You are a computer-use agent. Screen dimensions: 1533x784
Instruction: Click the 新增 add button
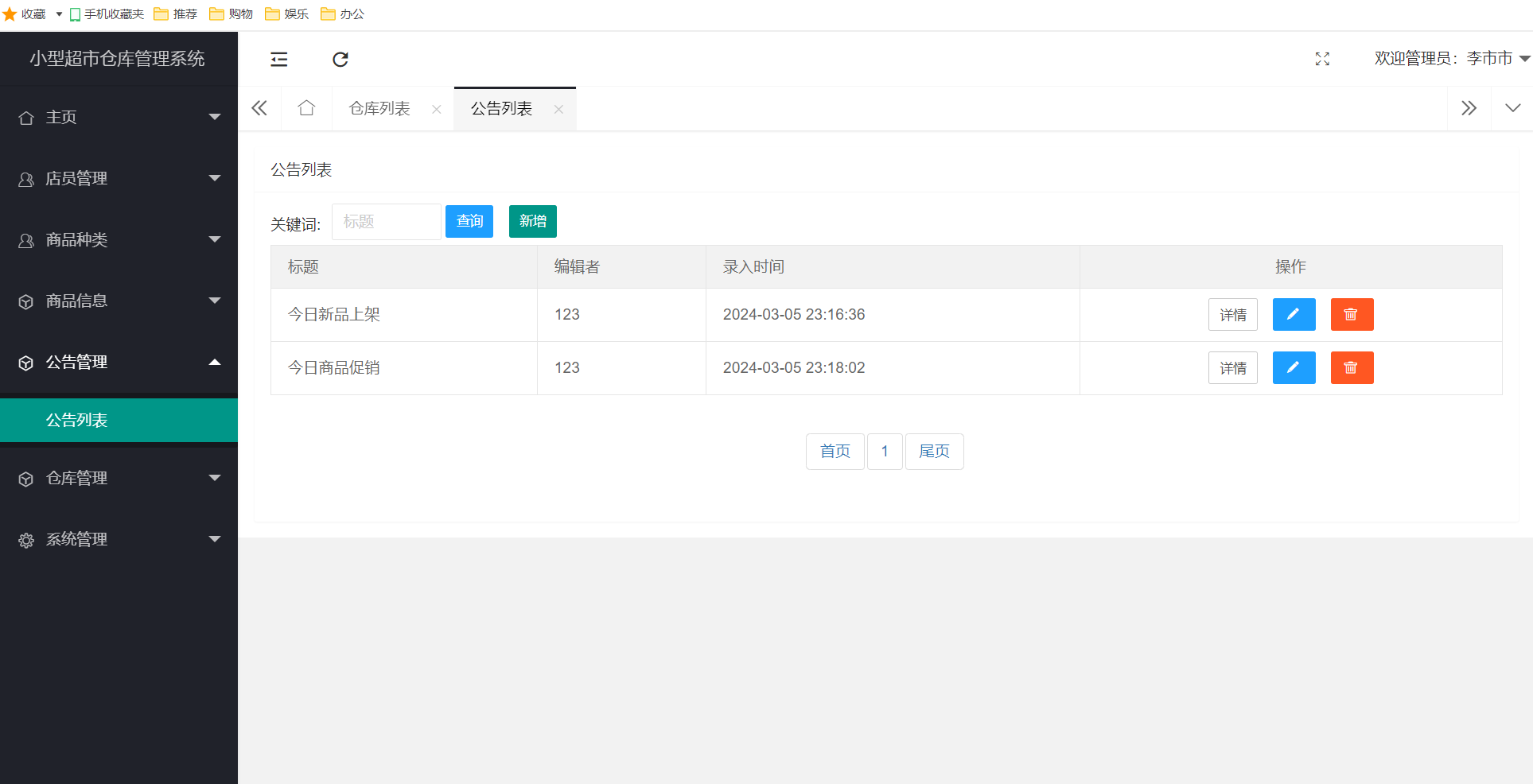pyautogui.click(x=532, y=221)
